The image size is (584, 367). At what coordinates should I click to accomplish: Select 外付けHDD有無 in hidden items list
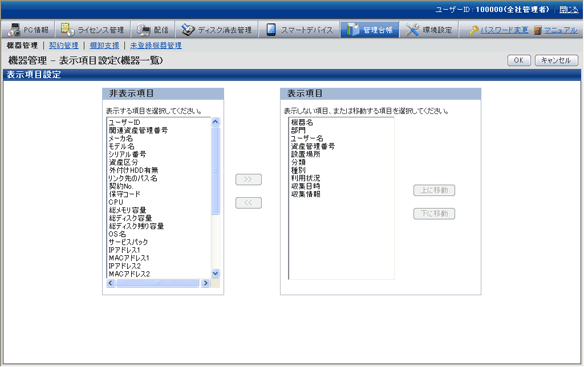[x=133, y=170]
